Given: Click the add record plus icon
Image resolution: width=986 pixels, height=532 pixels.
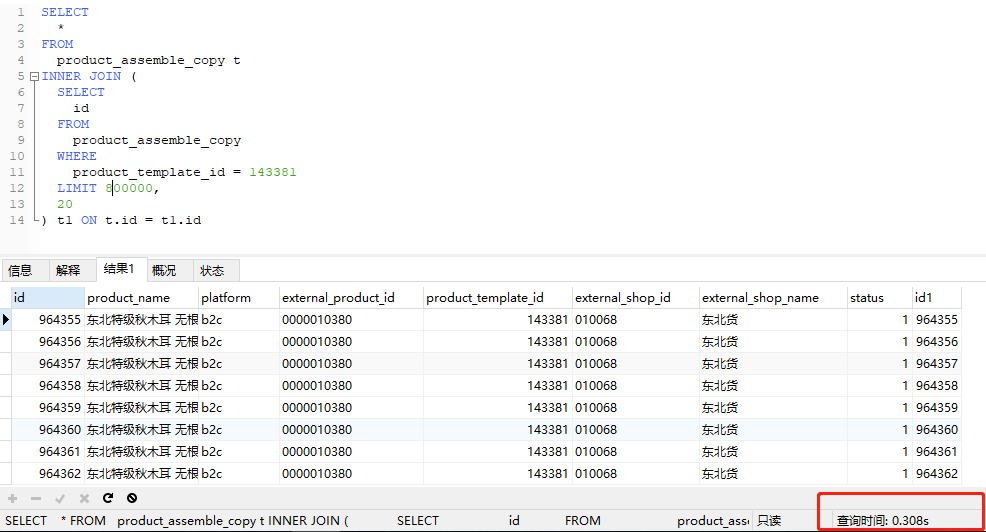Looking at the screenshot, I should 12,498.
